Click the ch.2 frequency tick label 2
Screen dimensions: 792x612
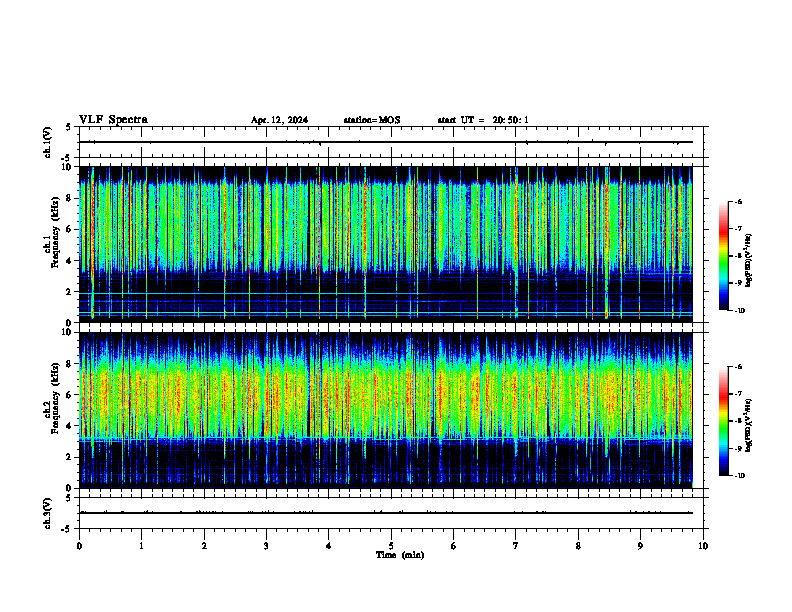coord(70,457)
